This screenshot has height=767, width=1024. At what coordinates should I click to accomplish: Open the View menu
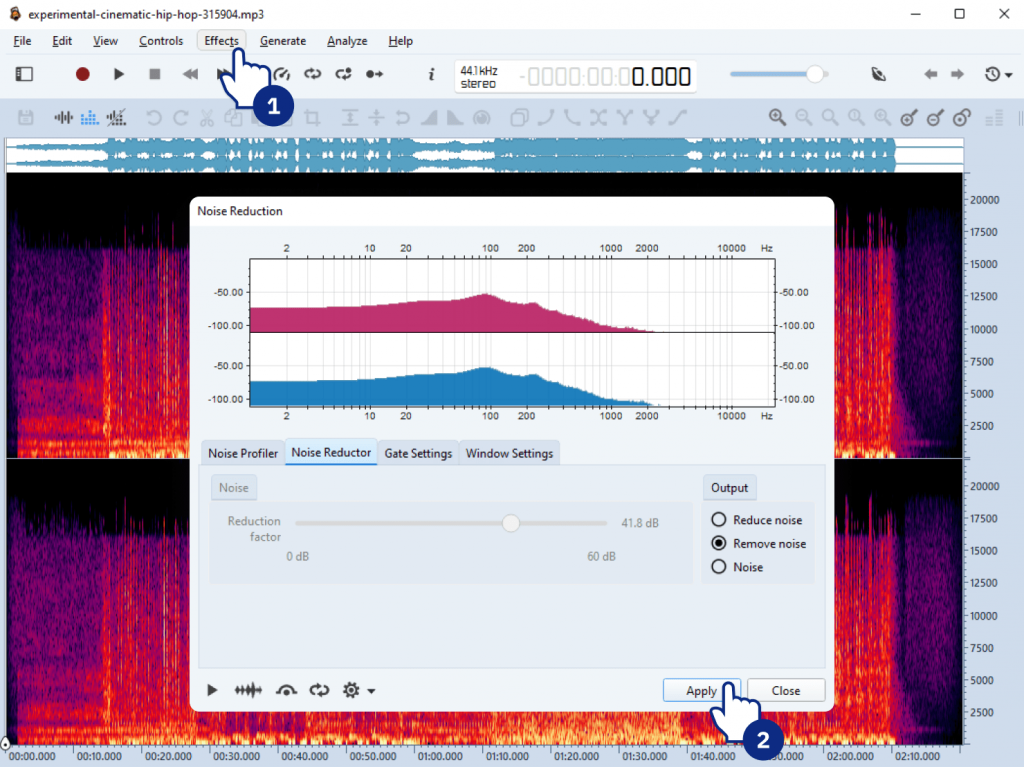tap(105, 41)
